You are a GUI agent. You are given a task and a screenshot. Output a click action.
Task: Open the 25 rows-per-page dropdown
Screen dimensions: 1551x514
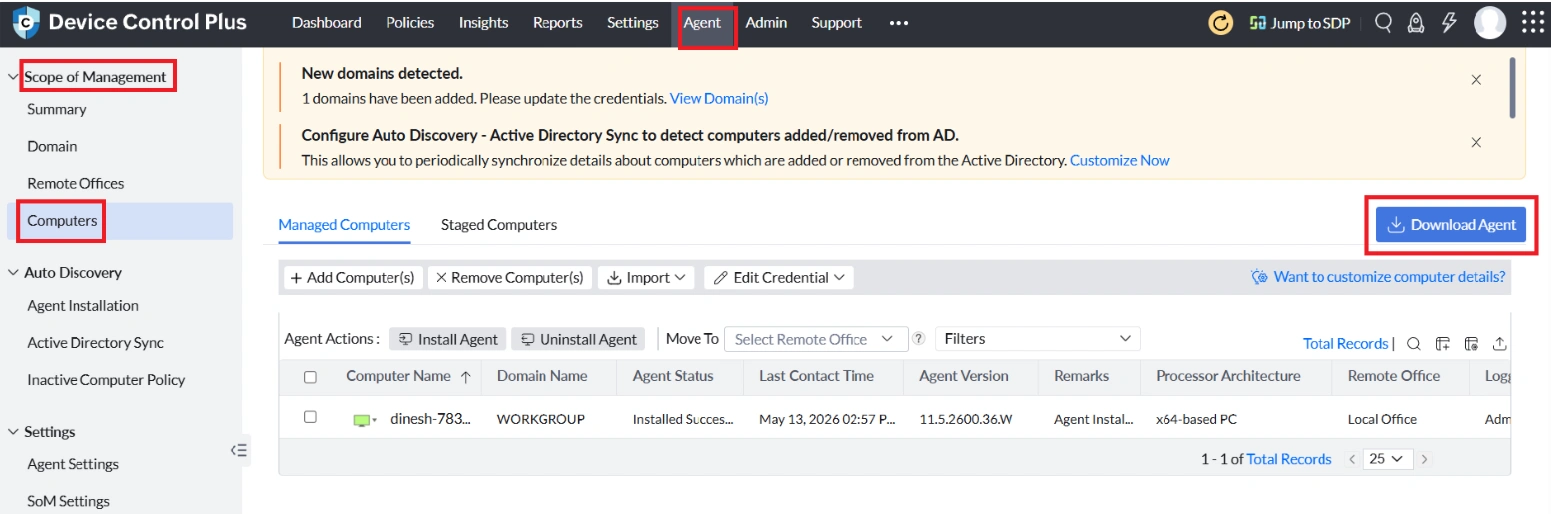pos(1386,459)
